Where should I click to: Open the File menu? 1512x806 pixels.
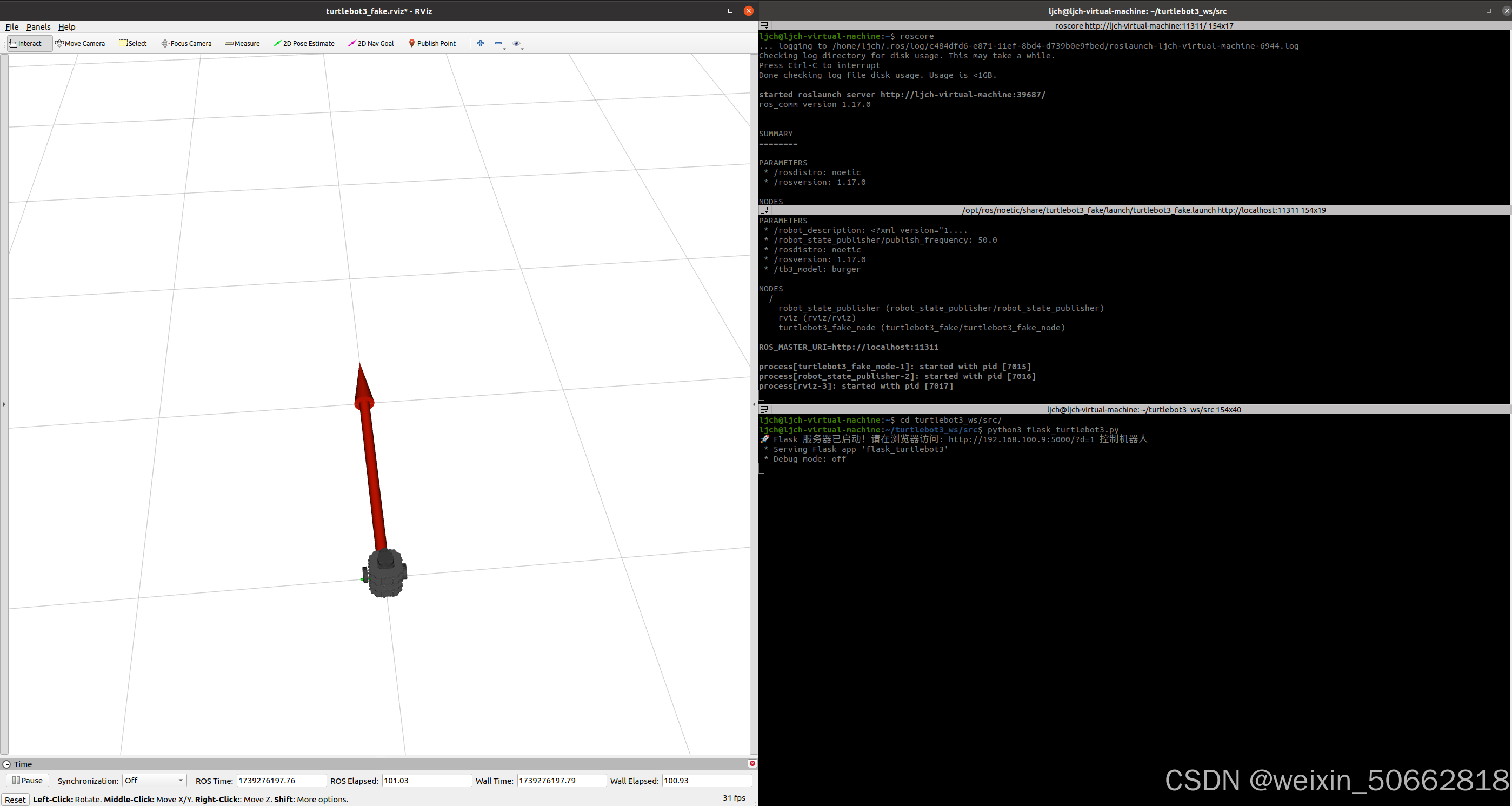tap(12, 27)
